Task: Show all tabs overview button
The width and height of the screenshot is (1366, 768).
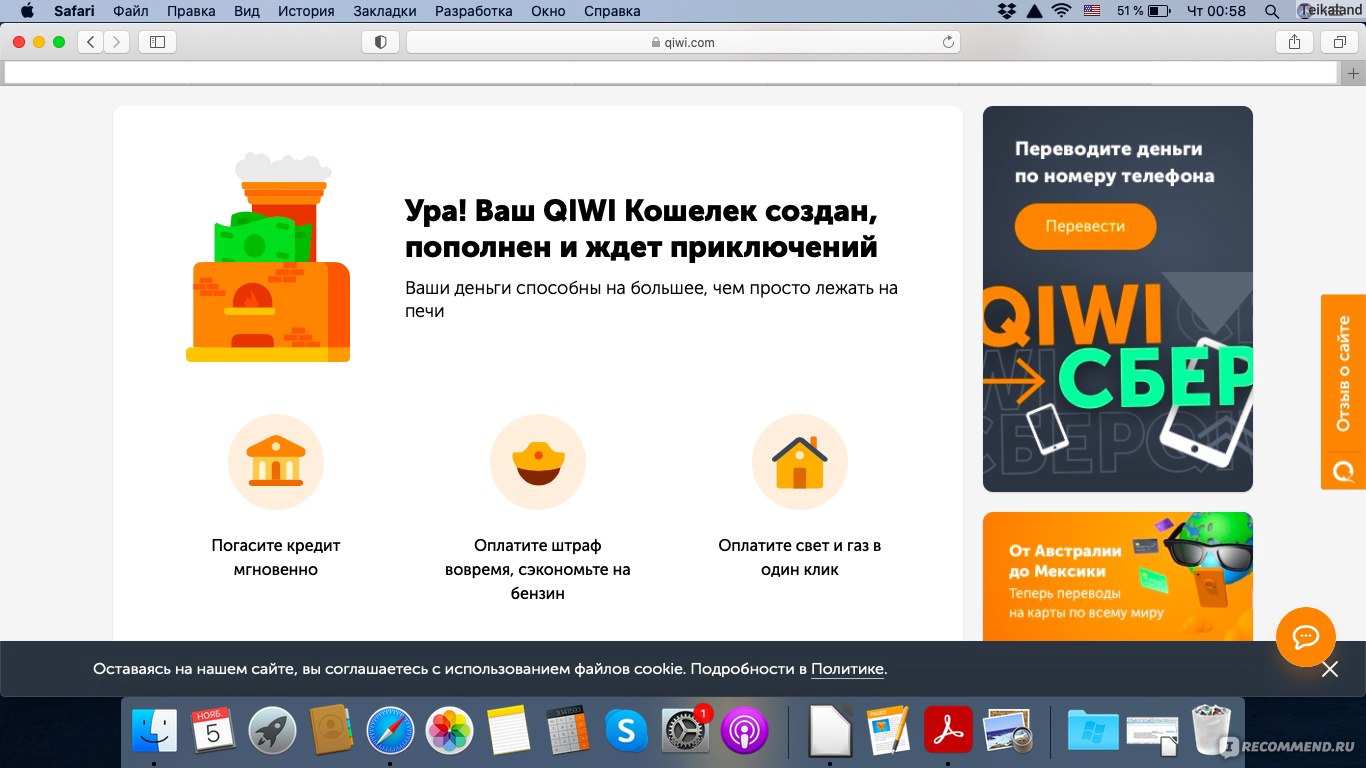Action: [x=1338, y=42]
